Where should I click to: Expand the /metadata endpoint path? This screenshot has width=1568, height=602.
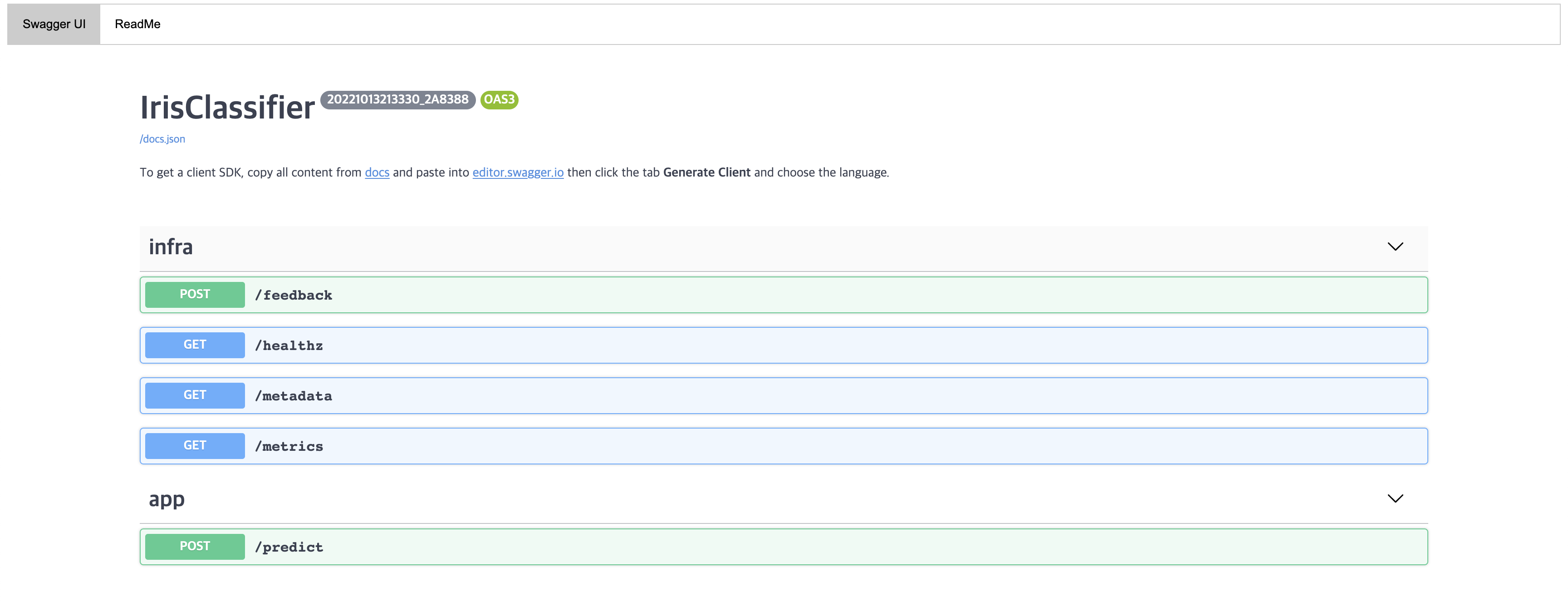pos(294,396)
